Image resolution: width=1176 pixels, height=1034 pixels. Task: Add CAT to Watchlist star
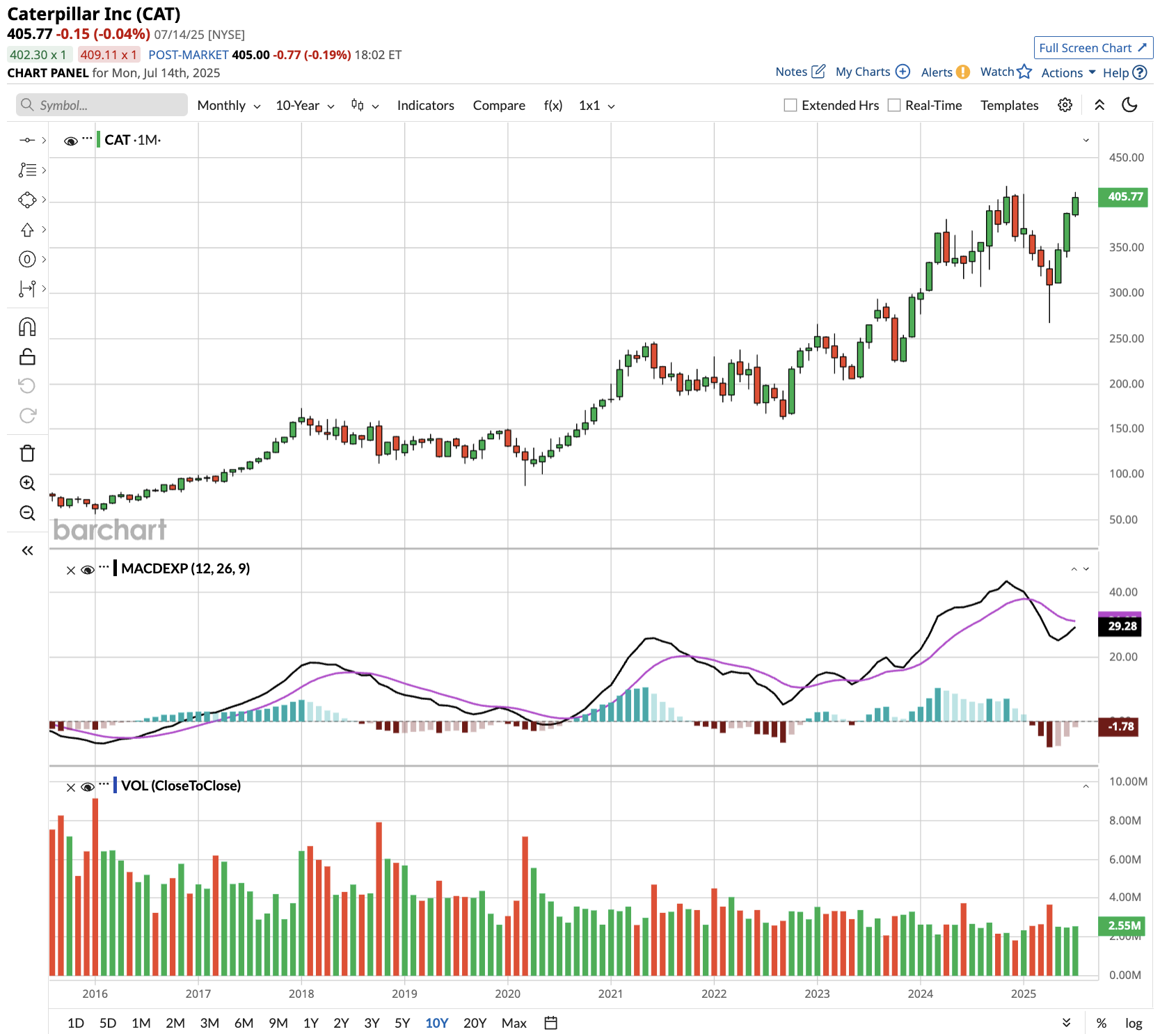coord(1024,71)
